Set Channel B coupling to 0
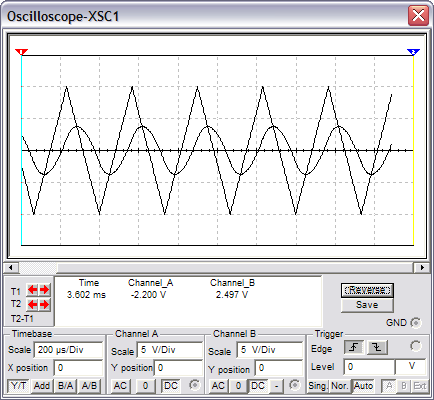The image size is (434, 400). [238, 386]
